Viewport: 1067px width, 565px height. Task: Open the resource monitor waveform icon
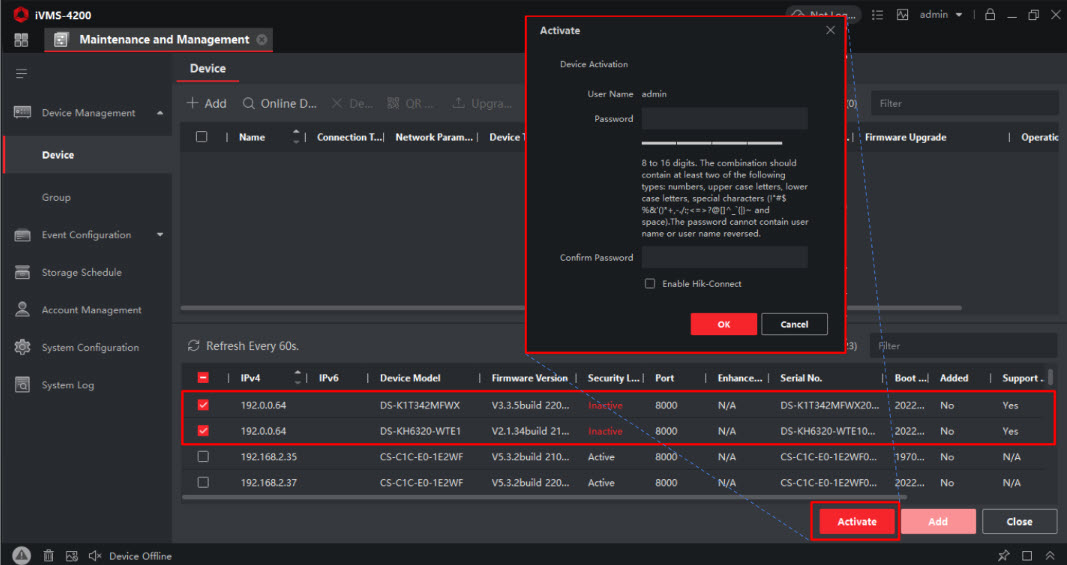(x=903, y=15)
